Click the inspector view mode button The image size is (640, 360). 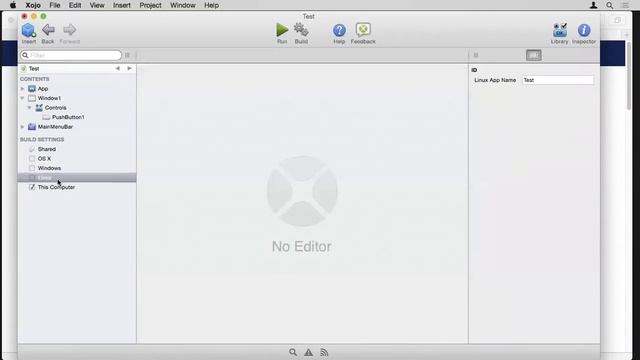pyautogui.click(x=533, y=55)
